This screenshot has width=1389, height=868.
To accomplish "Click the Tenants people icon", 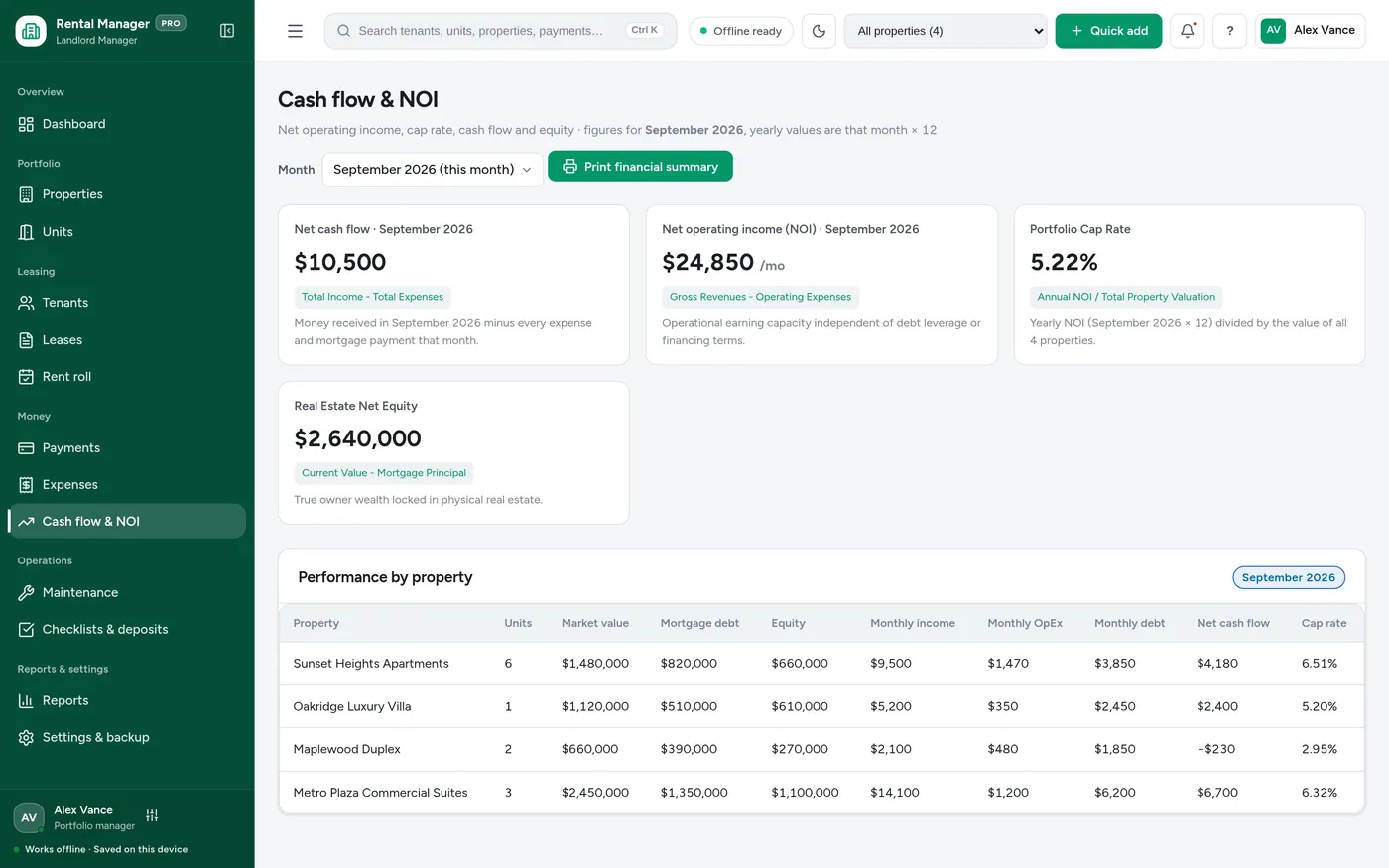I will (26, 303).
